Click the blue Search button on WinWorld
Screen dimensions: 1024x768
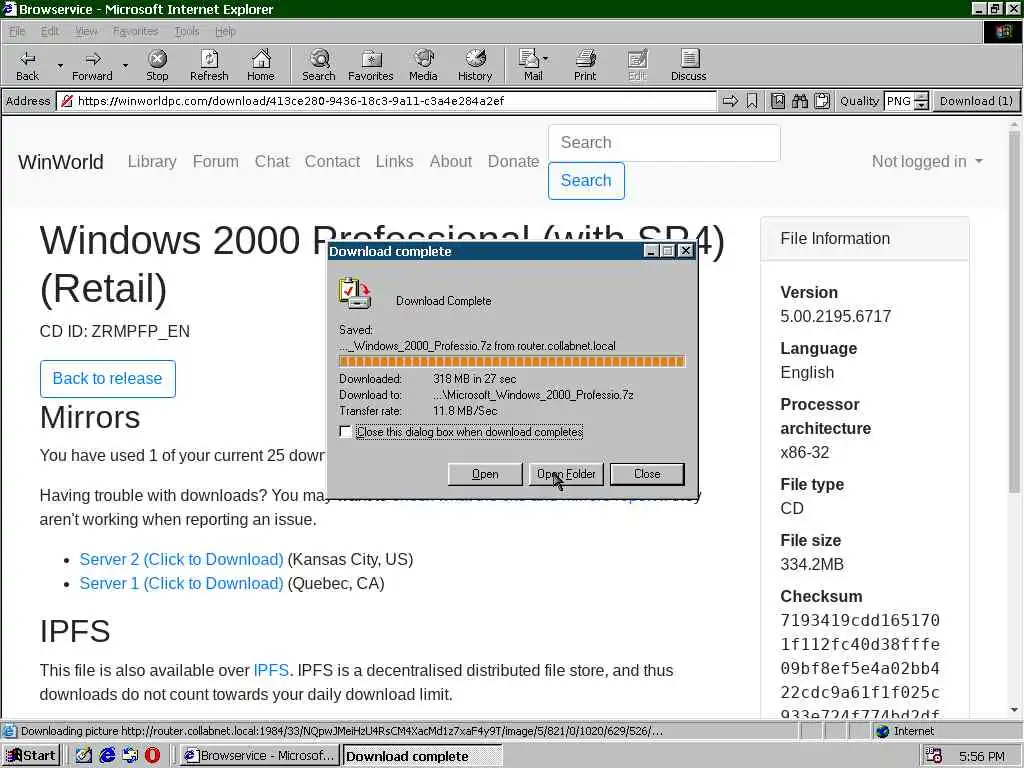[x=586, y=181]
